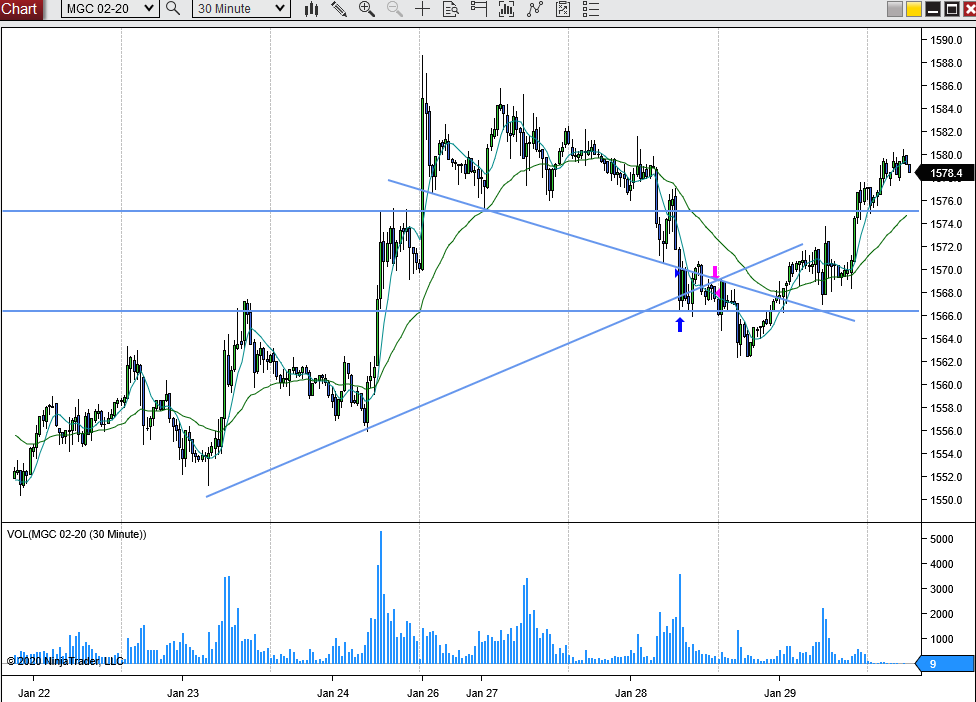This screenshot has height=702, width=976.
Task: Open the strategies icon
Action: [x=563, y=9]
